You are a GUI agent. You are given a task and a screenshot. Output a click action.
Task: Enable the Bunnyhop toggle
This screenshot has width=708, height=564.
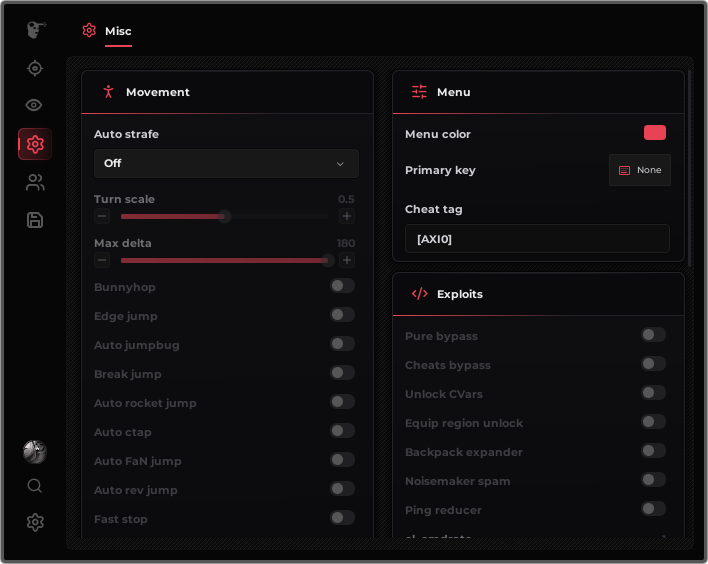coord(342,286)
